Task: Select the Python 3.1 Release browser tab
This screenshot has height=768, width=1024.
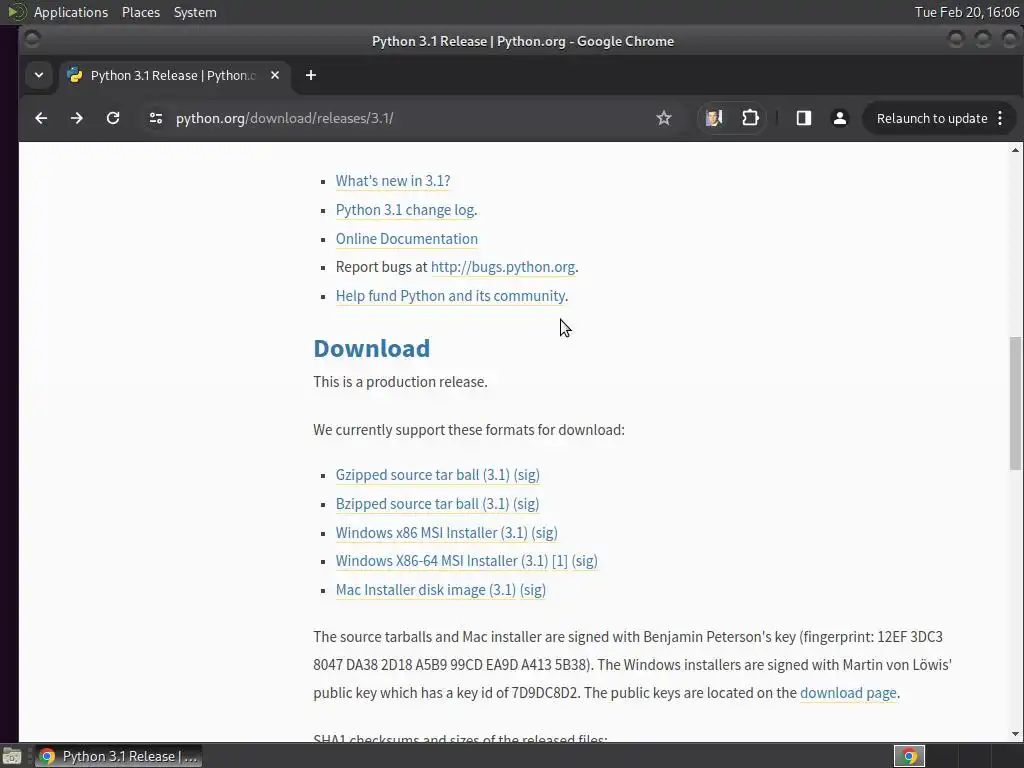Action: [x=173, y=75]
